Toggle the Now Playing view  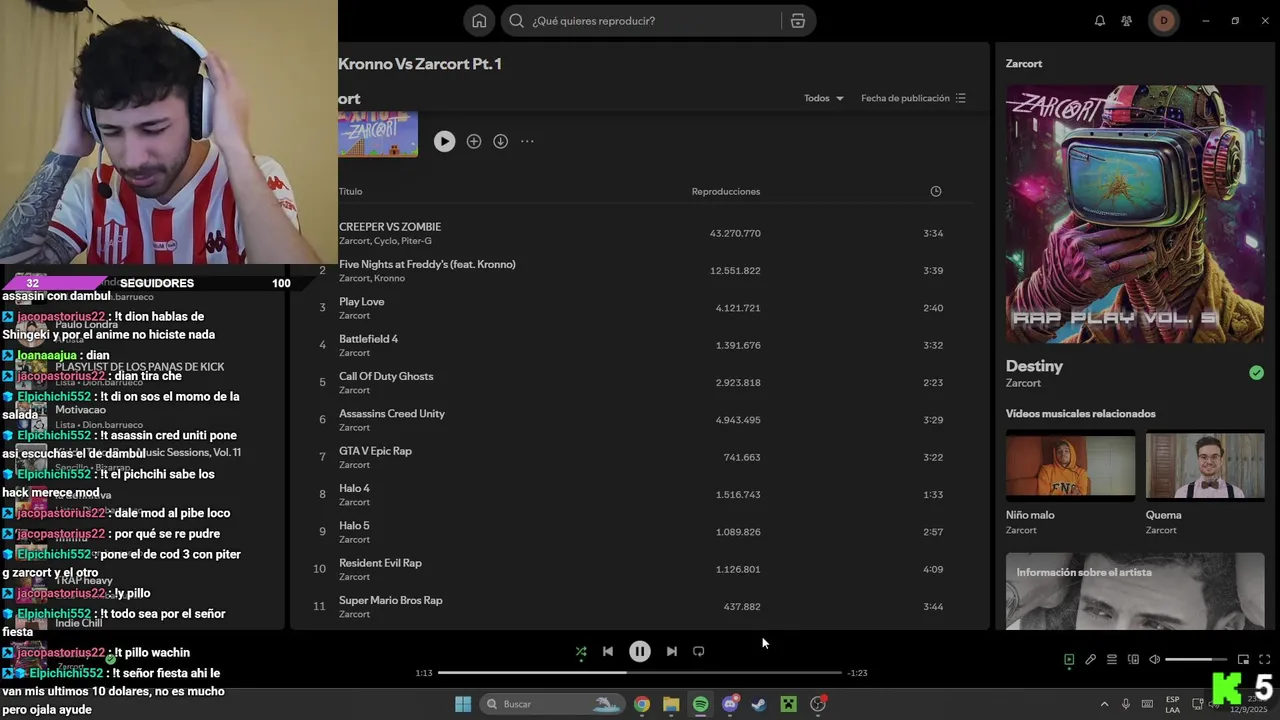point(1069,660)
